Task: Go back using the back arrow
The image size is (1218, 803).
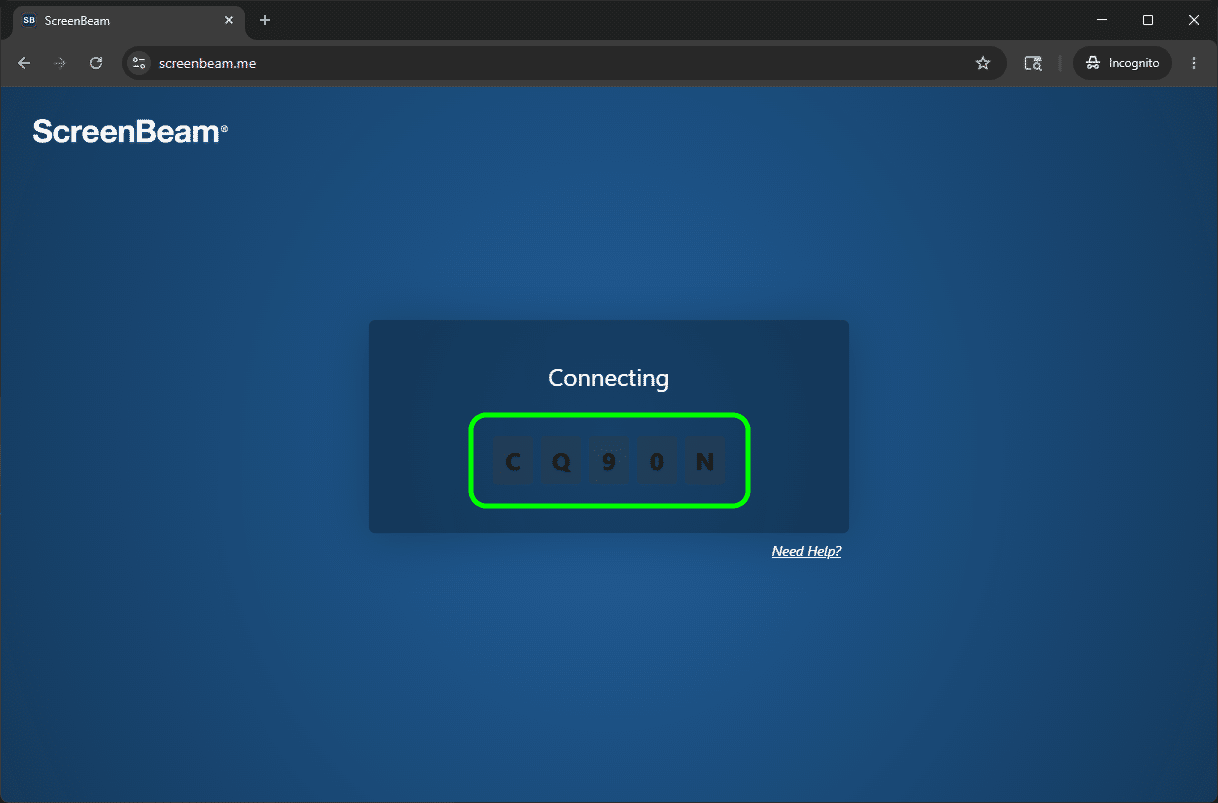Action: (x=24, y=63)
